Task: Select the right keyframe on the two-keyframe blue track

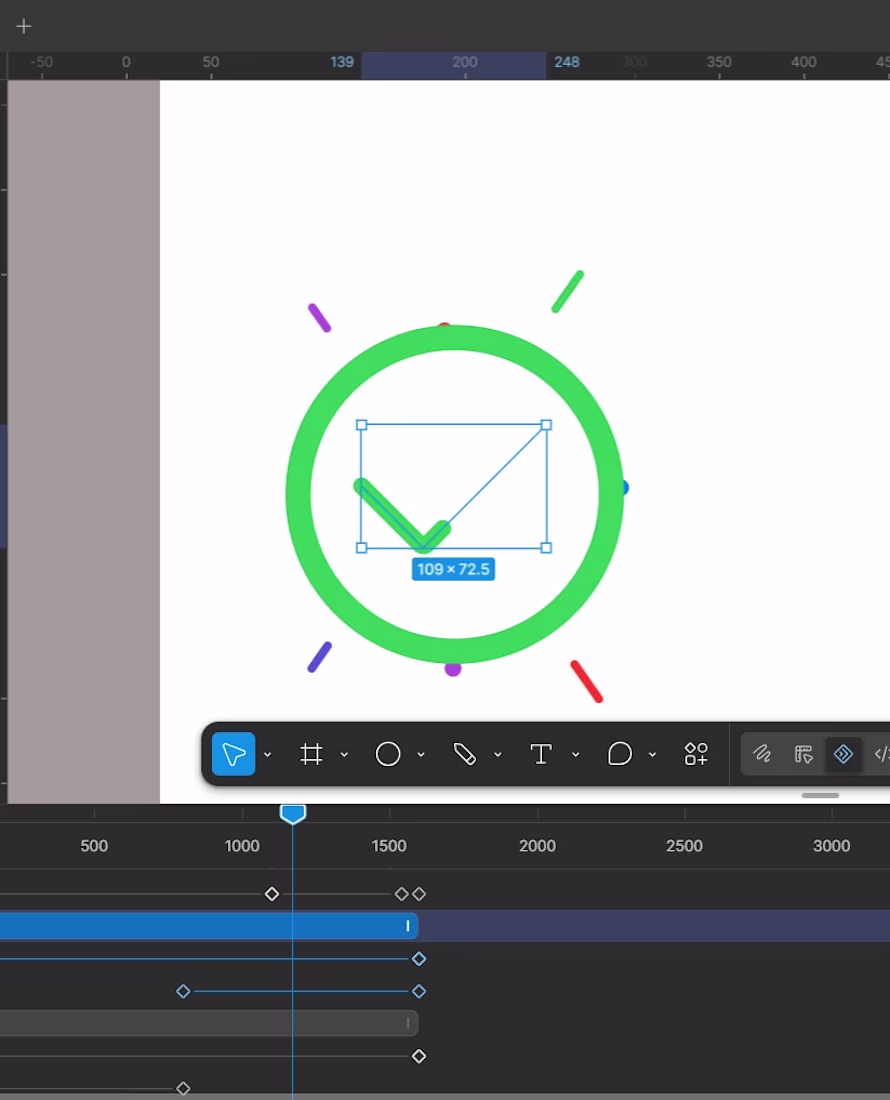Action: click(x=419, y=991)
